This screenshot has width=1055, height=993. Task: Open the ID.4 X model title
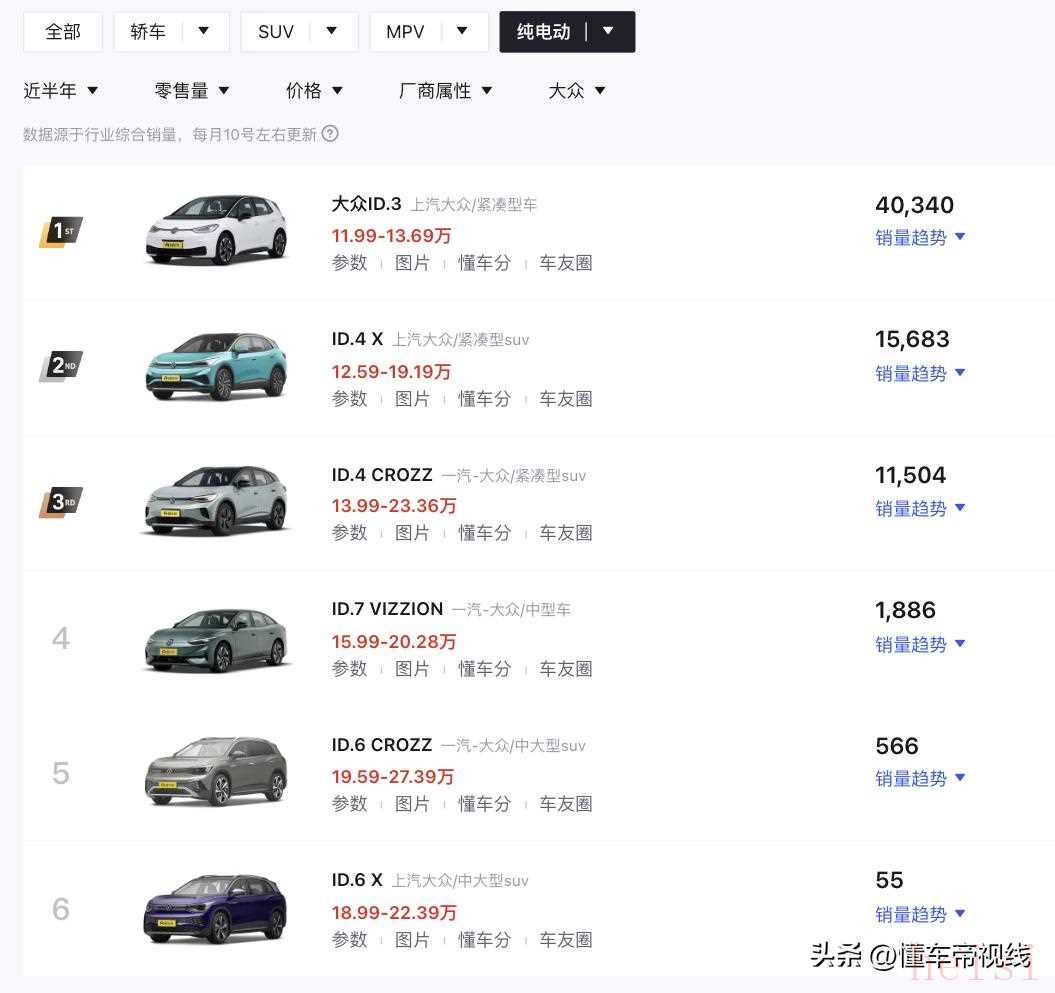pyautogui.click(x=357, y=339)
